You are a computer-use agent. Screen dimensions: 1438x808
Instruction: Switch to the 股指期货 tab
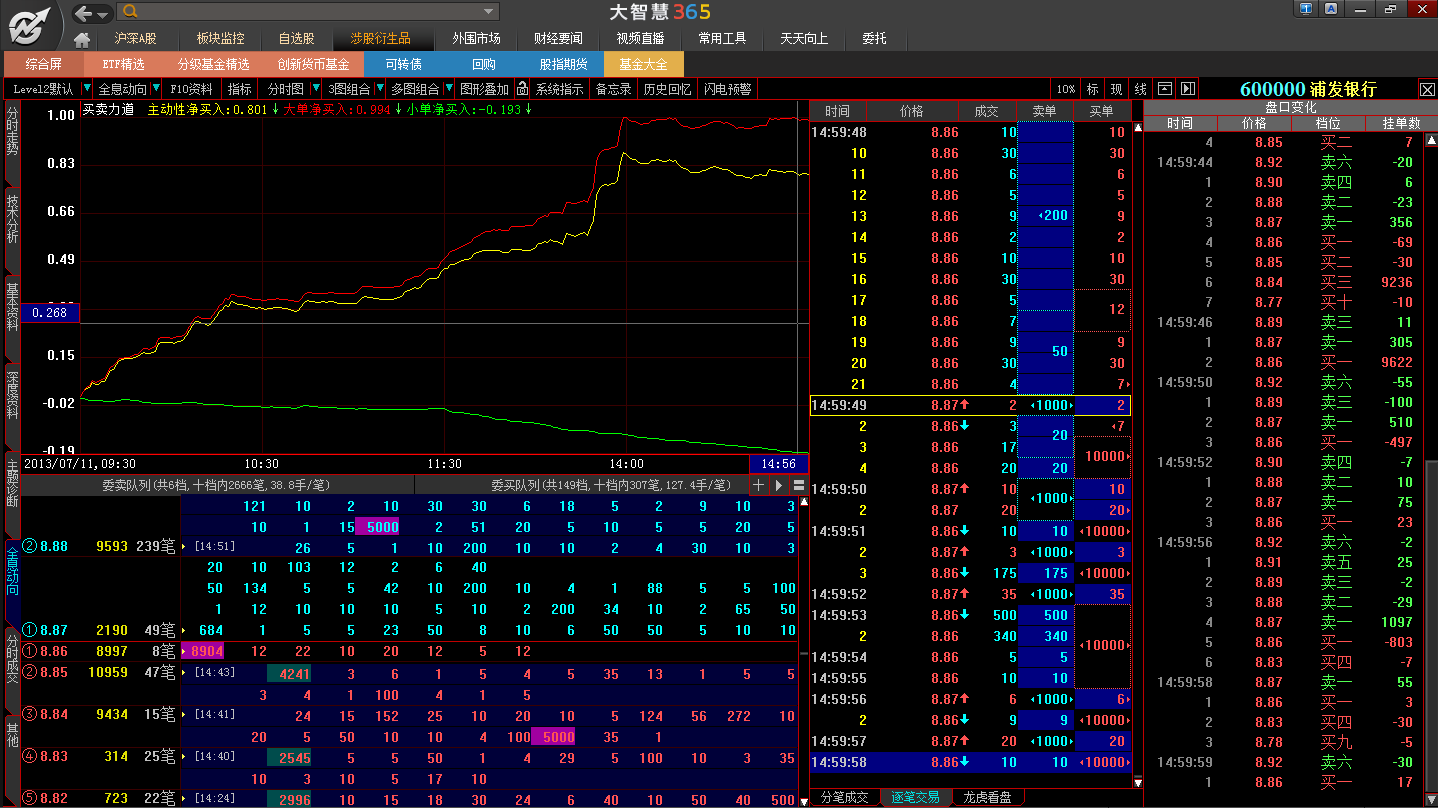[564, 64]
